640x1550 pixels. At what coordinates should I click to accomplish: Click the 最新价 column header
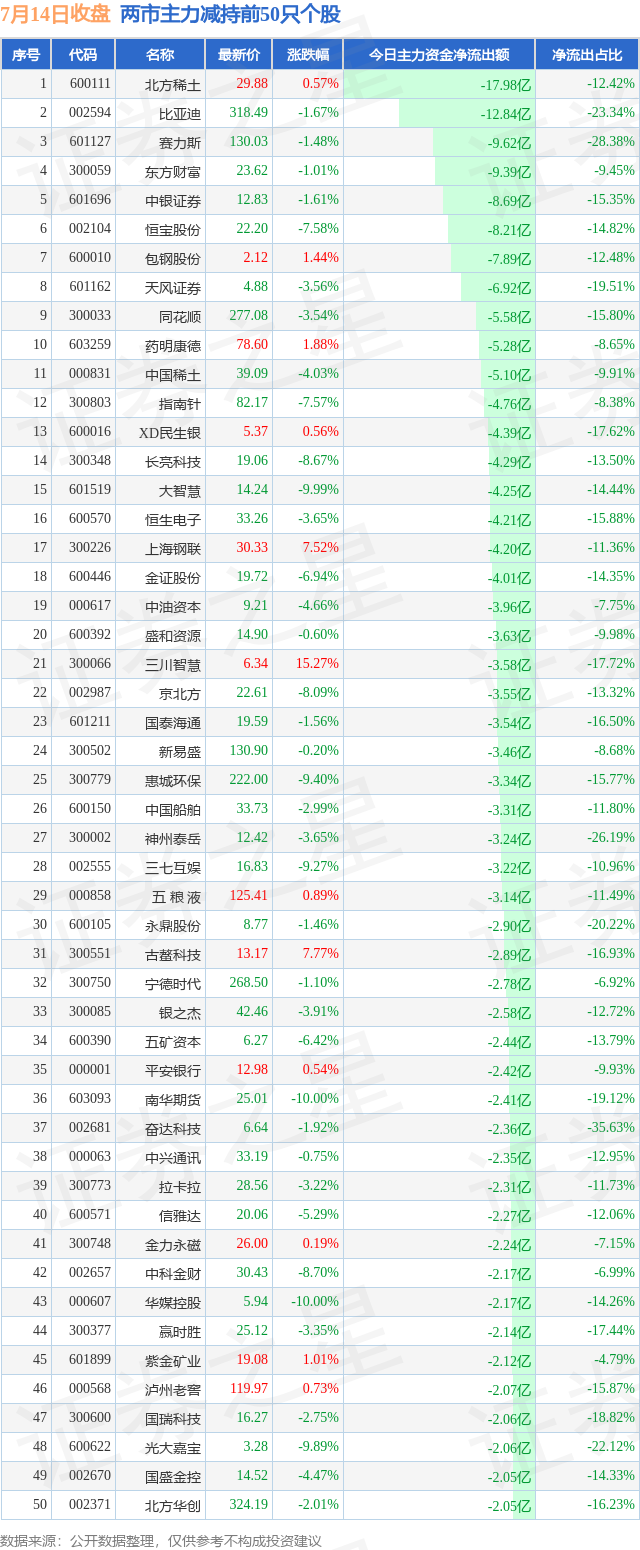tap(238, 55)
